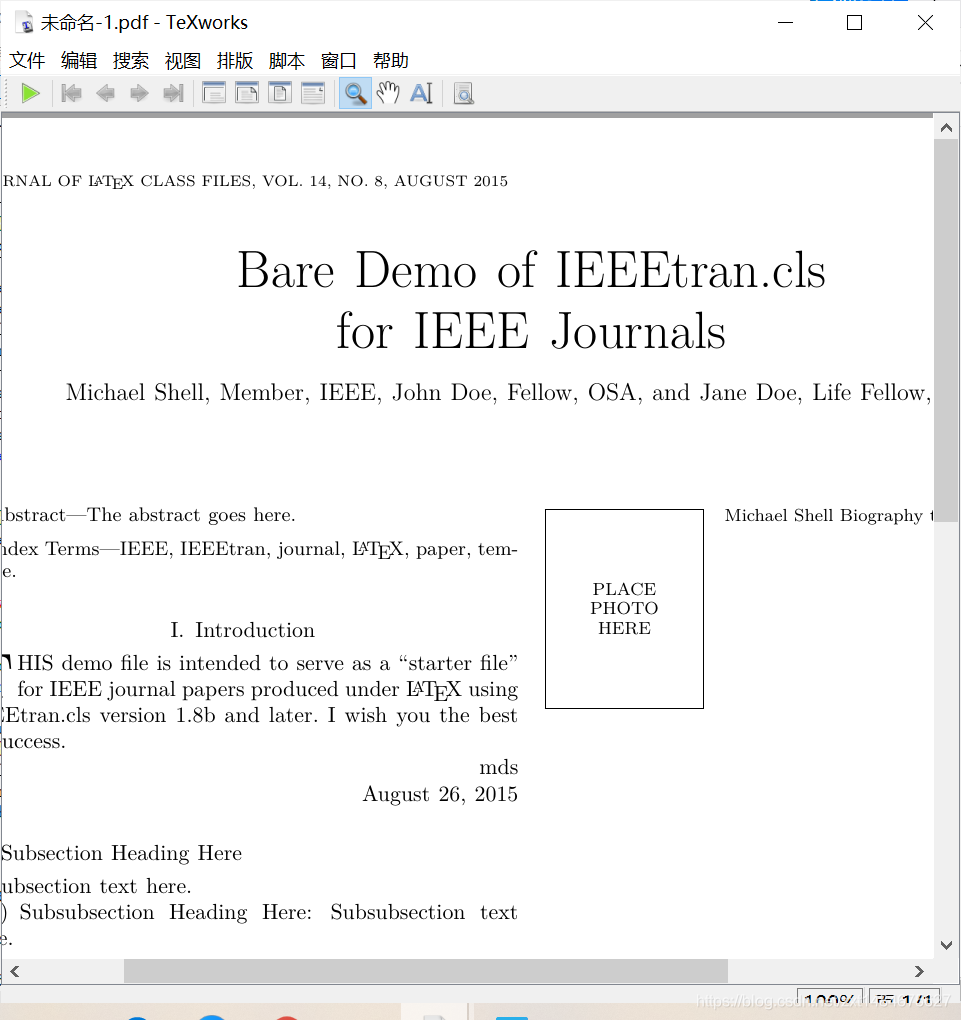Viewport: 961px width, 1020px height.
Task: Open the 编辑 menu
Action: pyautogui.click(x=79, y=60)
